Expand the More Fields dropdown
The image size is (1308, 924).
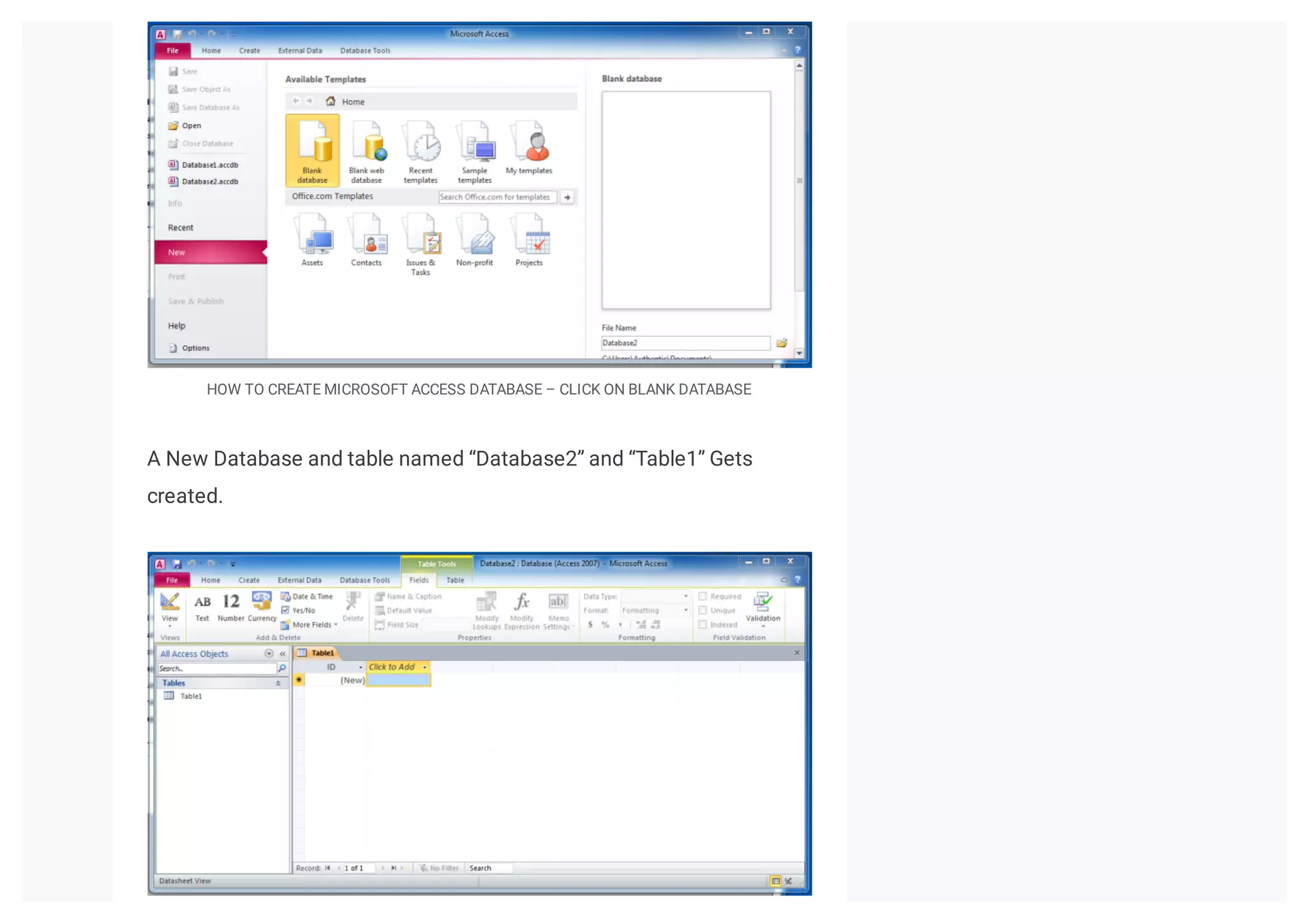[309, 625]
